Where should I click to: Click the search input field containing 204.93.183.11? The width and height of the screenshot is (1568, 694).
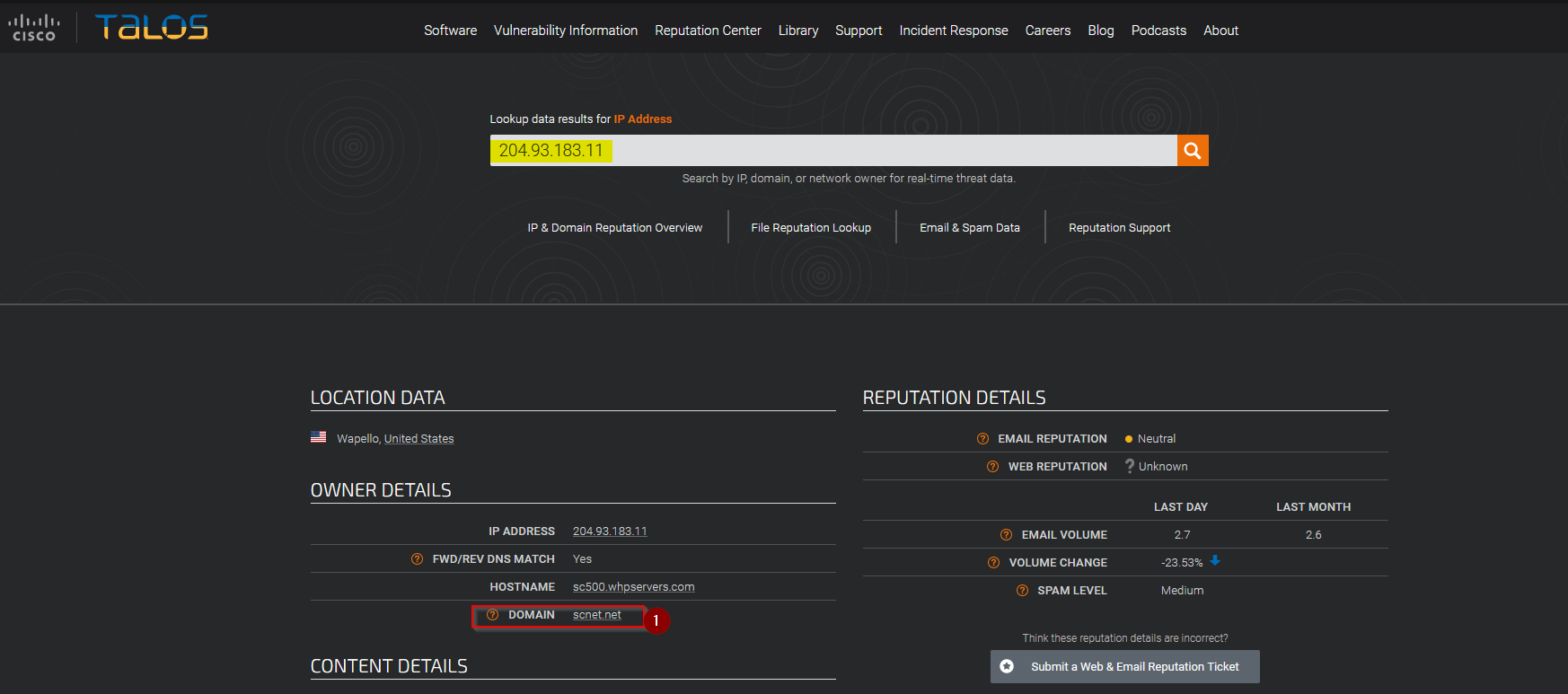(833, 151)
